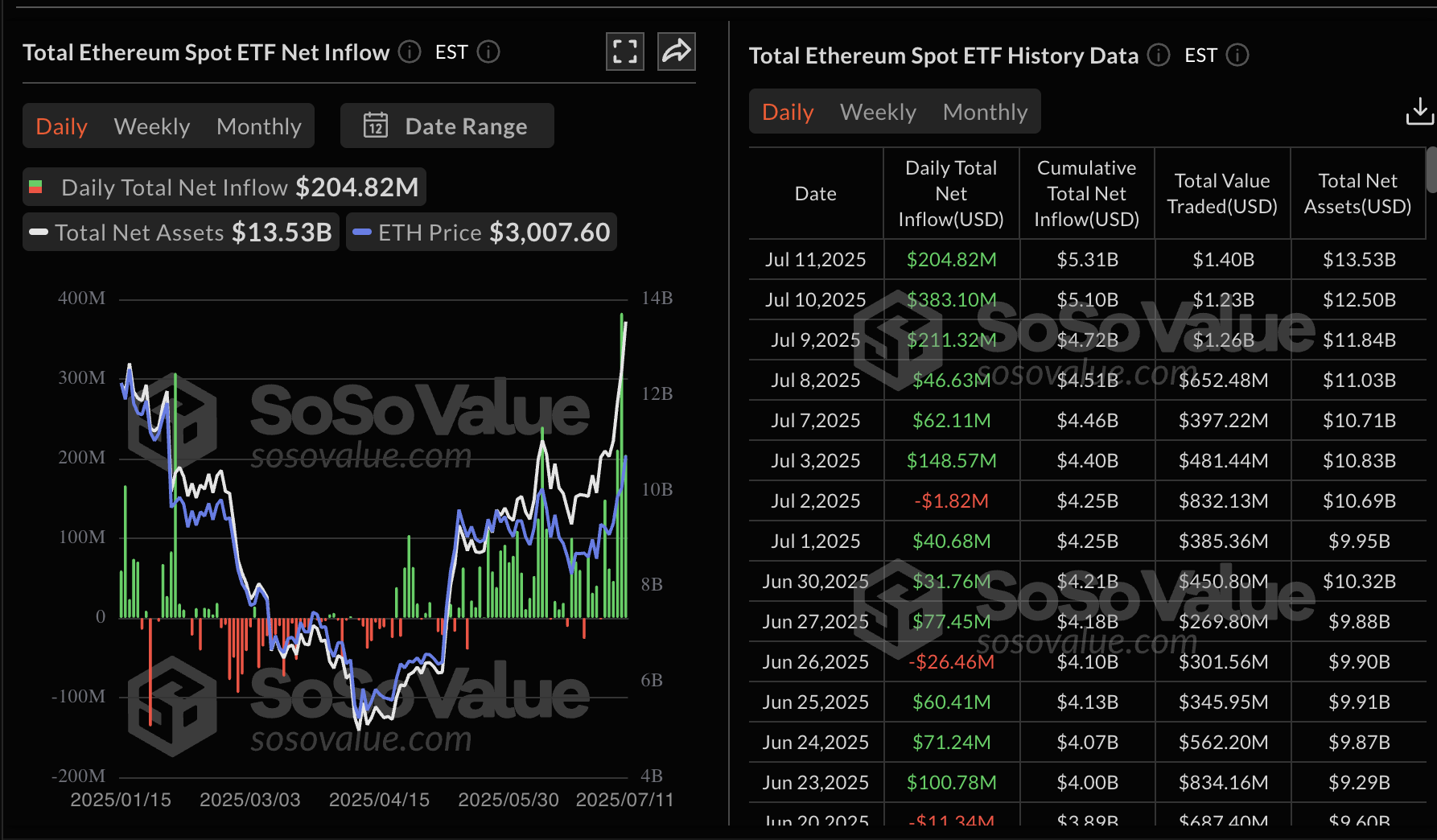Click the 2025/07/11 x-axis date label
The width and height of the screenshot is (1437, 840).
point(624,800)
